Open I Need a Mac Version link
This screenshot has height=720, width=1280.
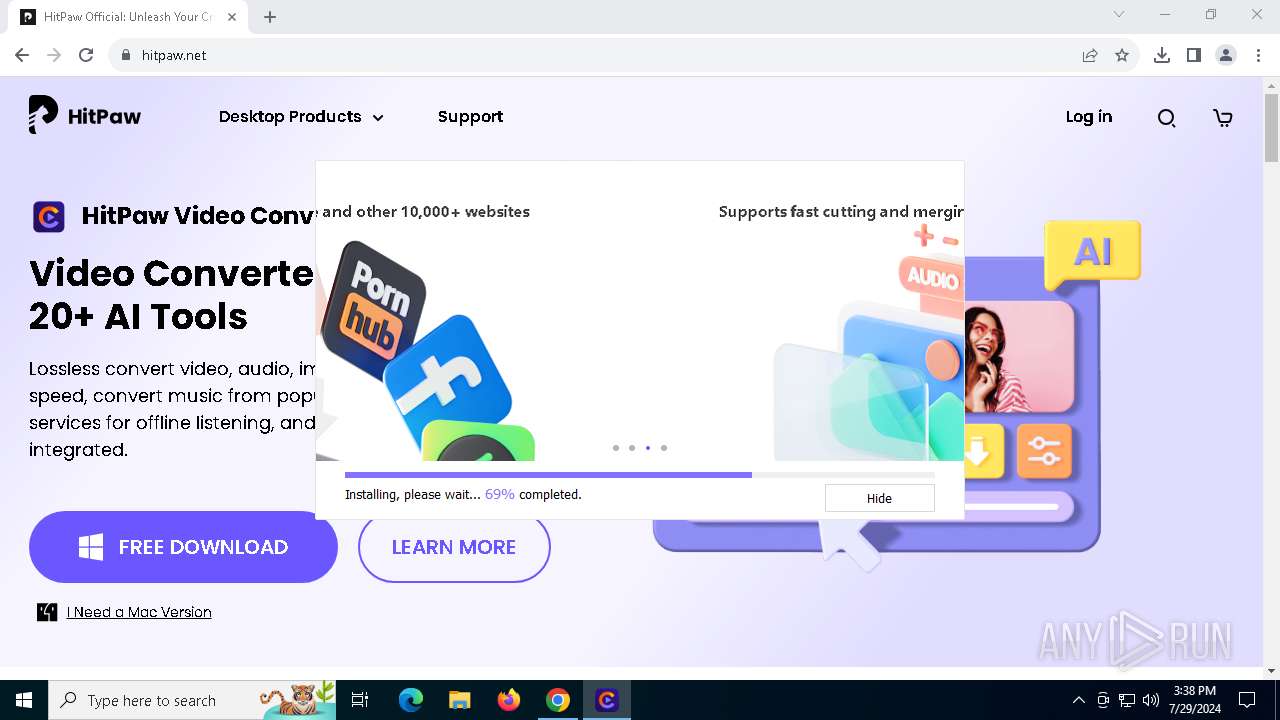[139, 612]
